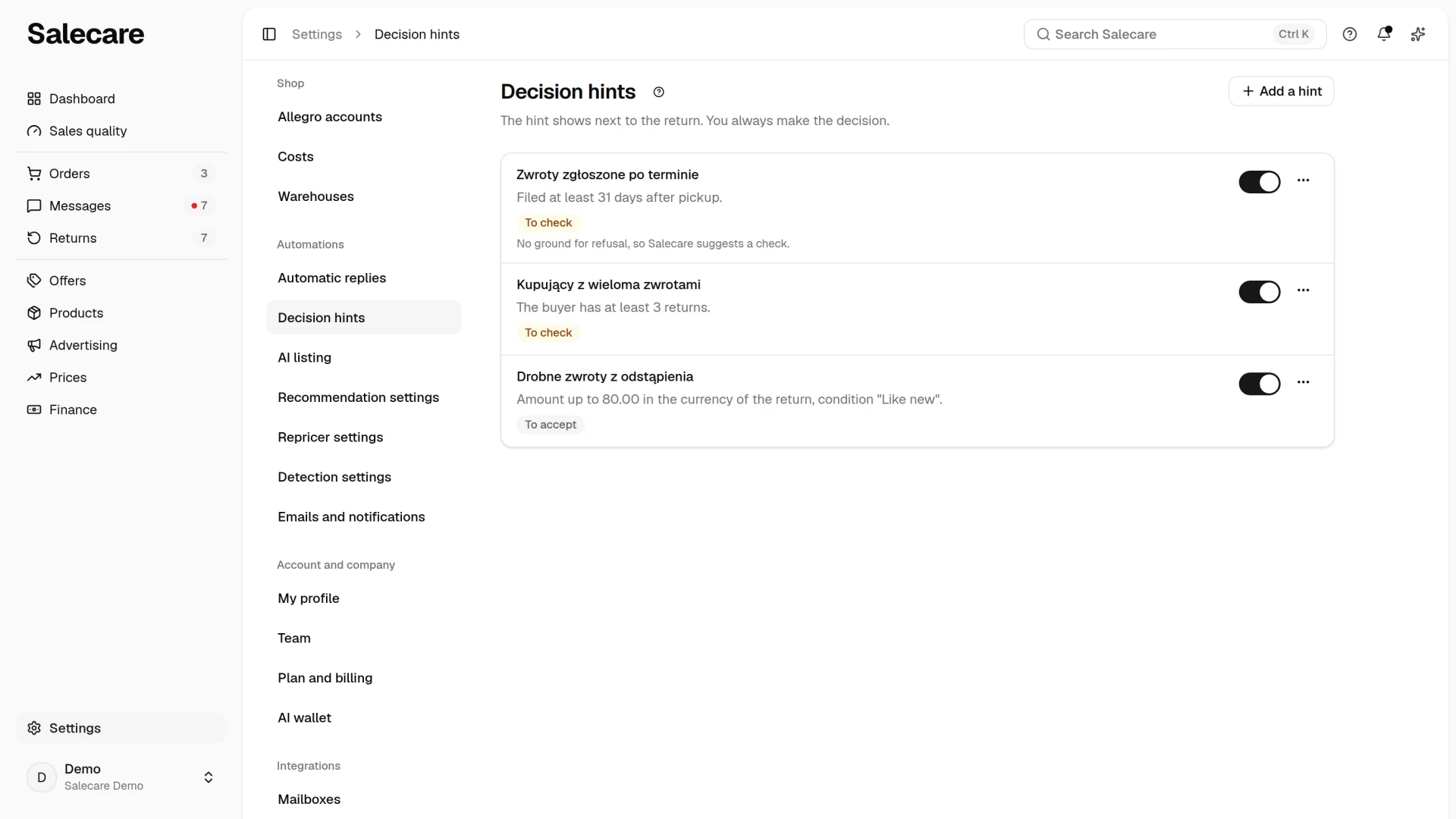Click the Salecare logo
This screenshot has height=819, width=1456.
point(86,34)
